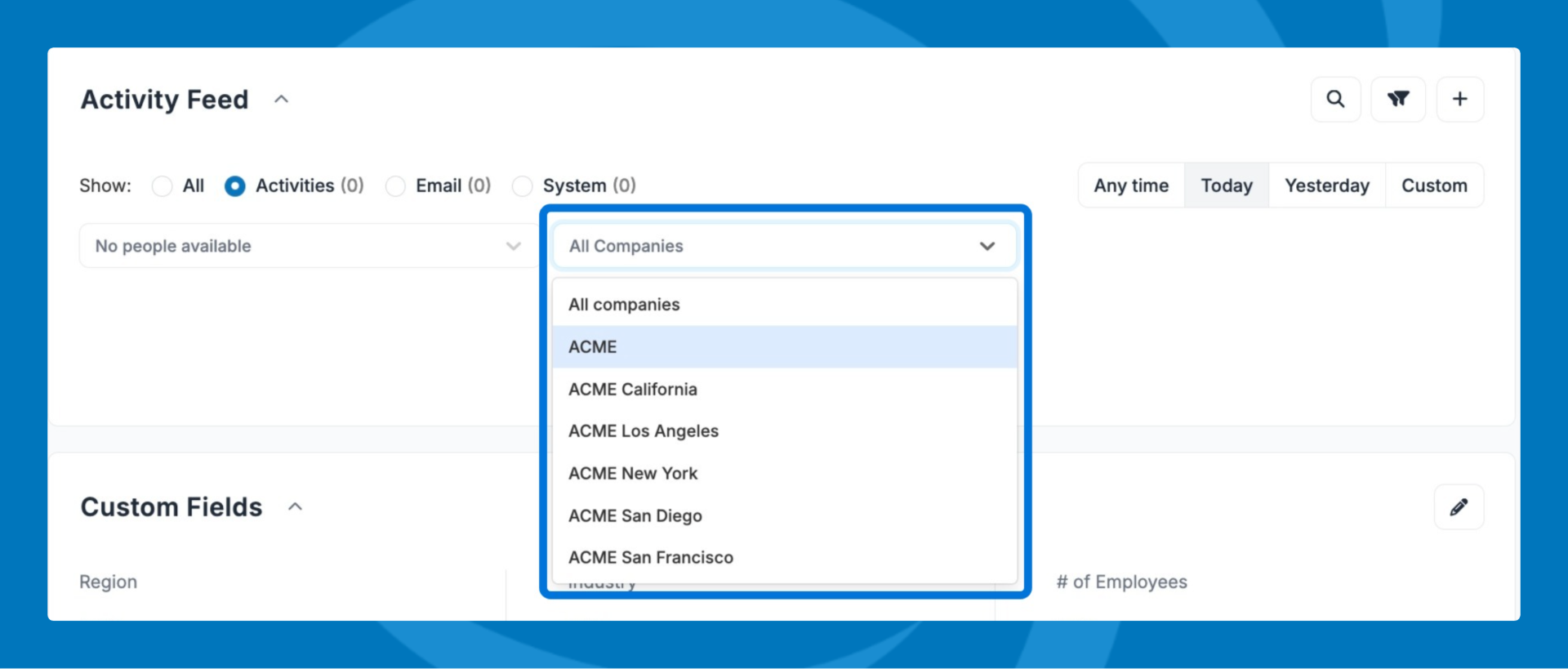This screenshot has width=1568, height=669.
Task: Filter activities by Today
Action: 1227,185
